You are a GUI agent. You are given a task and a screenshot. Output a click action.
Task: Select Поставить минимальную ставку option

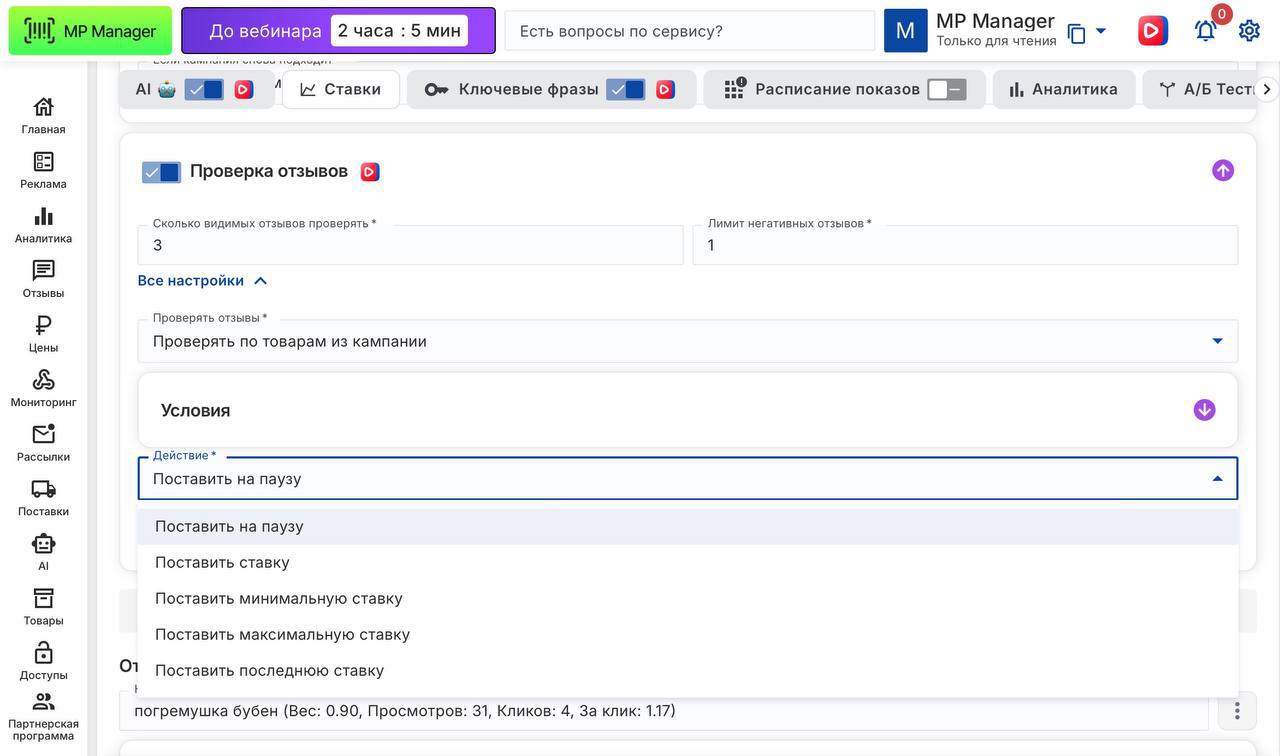click(x=279, y=598)
